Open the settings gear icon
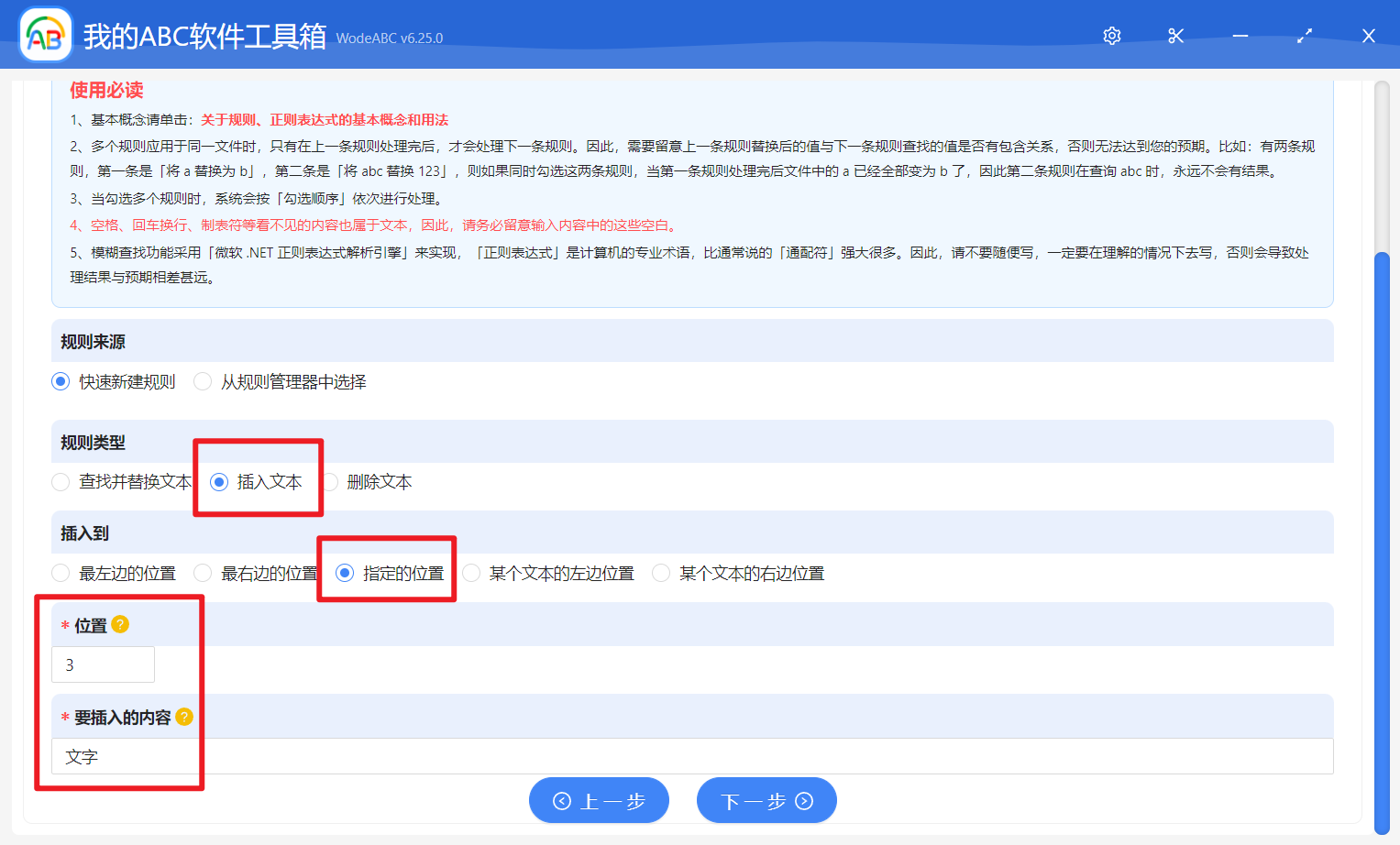The width and height of the screenshot is (1400, 845). click(1111, 36)
